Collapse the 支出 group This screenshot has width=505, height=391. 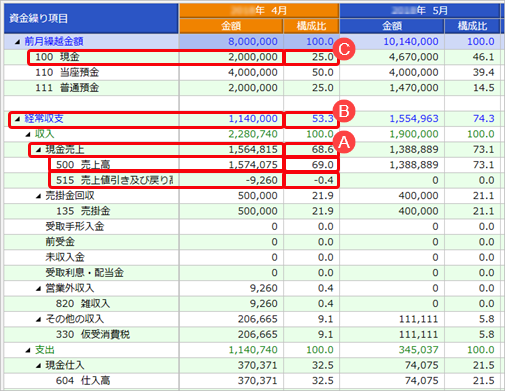(28, 350)
